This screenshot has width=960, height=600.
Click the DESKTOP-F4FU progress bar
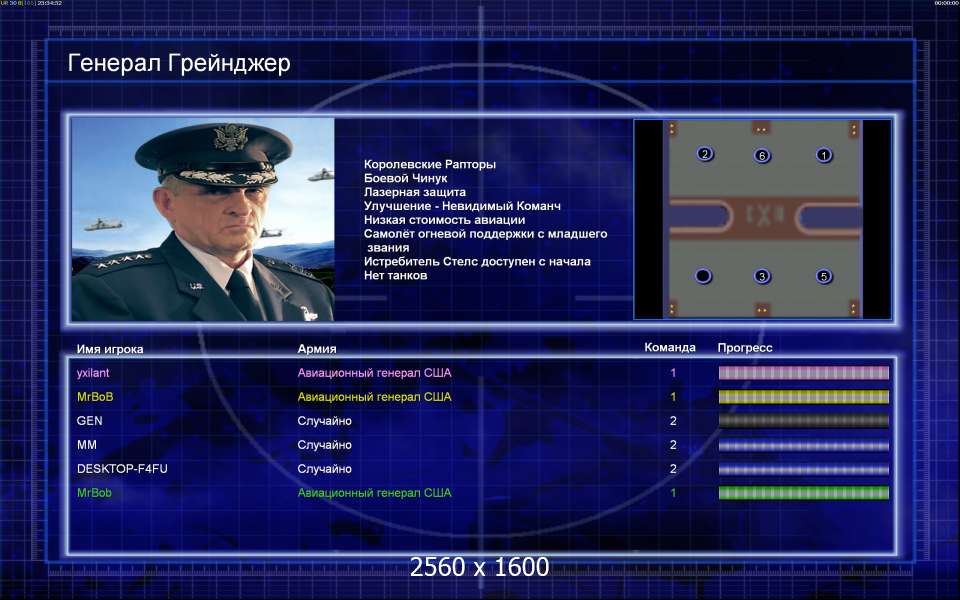(803, 469)
